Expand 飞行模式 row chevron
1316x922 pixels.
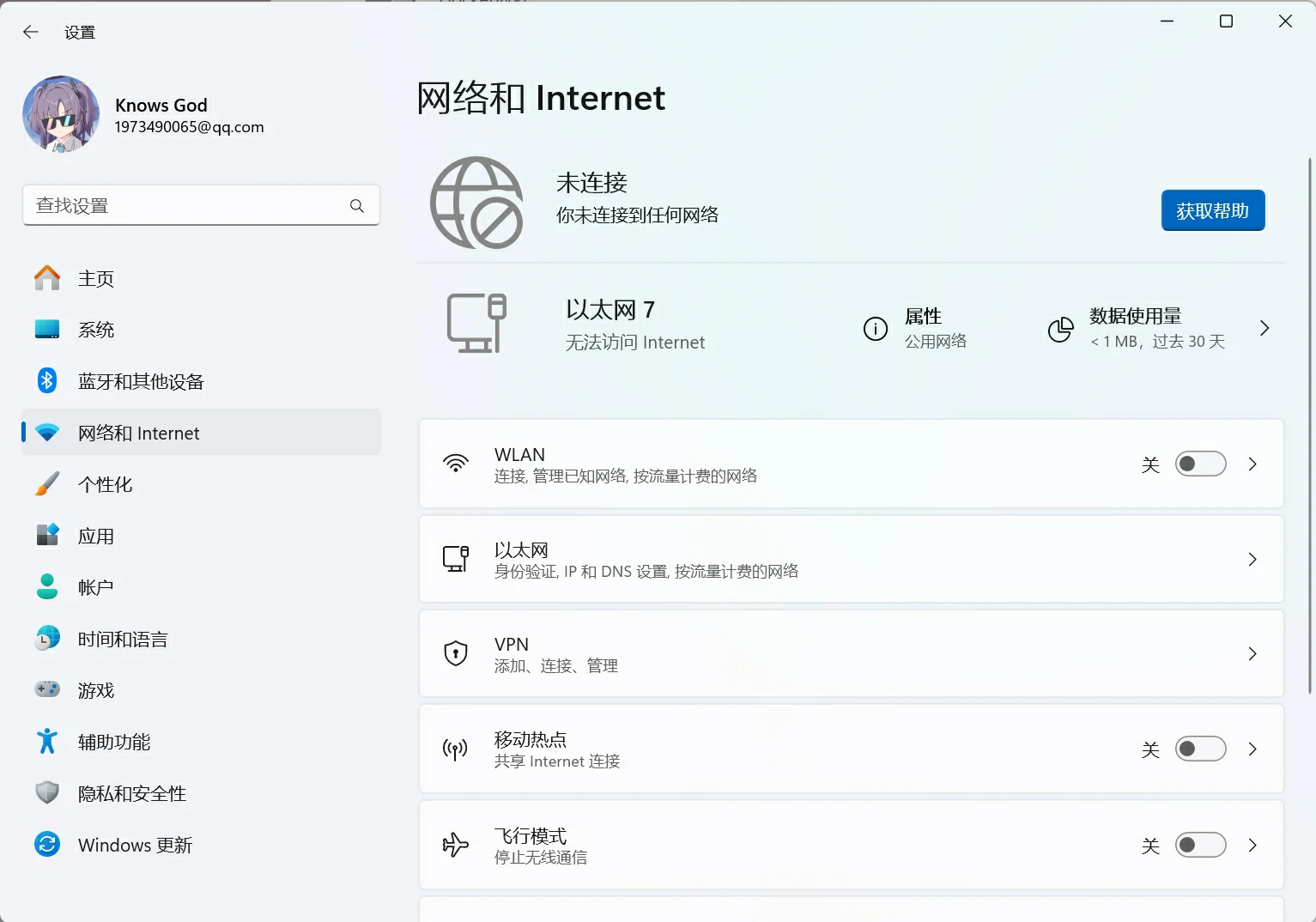click(x=1252, y=846)
